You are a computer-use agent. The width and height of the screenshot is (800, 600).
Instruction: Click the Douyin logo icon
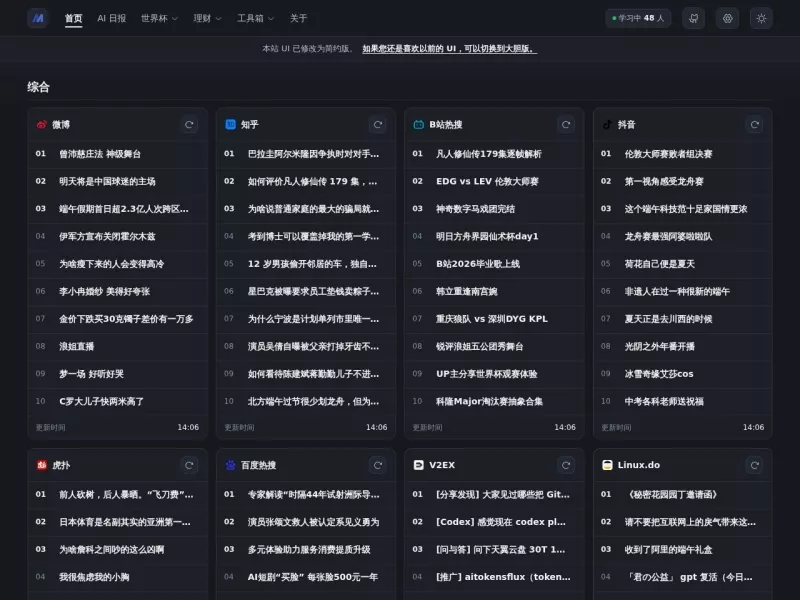(607, 124)
